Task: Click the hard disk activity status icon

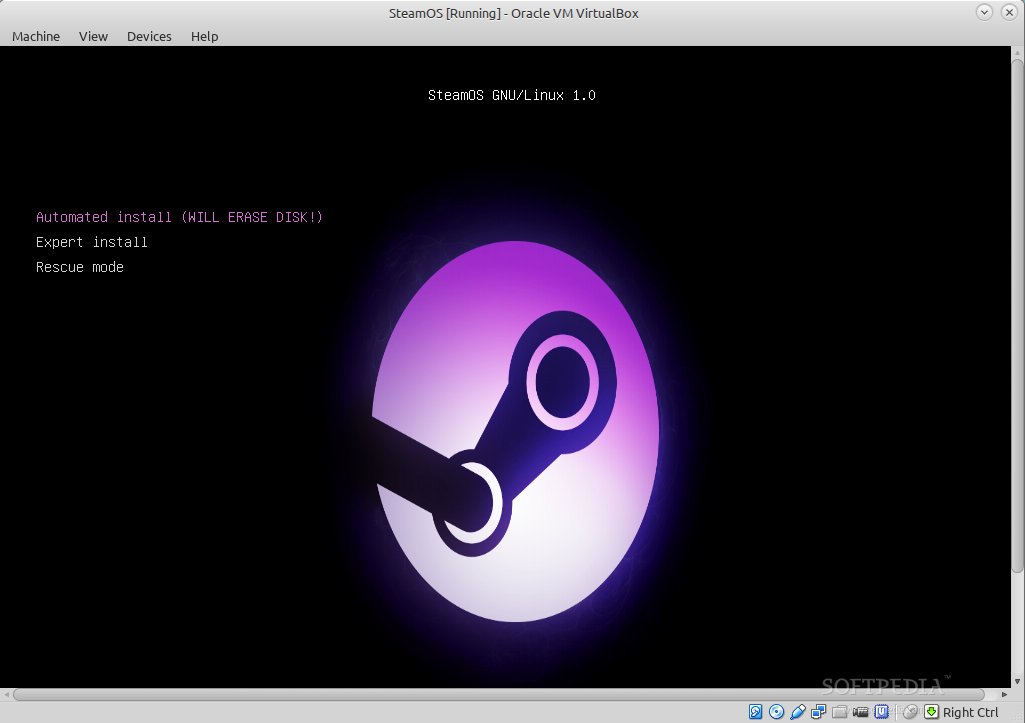Action: coord(755,711)
